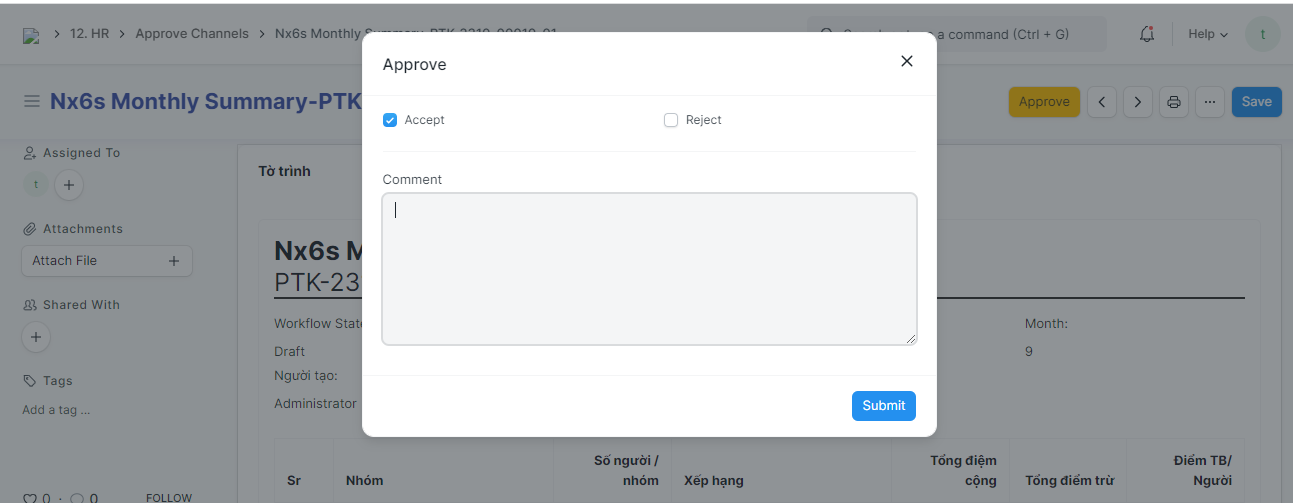Open the 12. HR breadcrumb
1293x503 pixels.
click(89, 34)
